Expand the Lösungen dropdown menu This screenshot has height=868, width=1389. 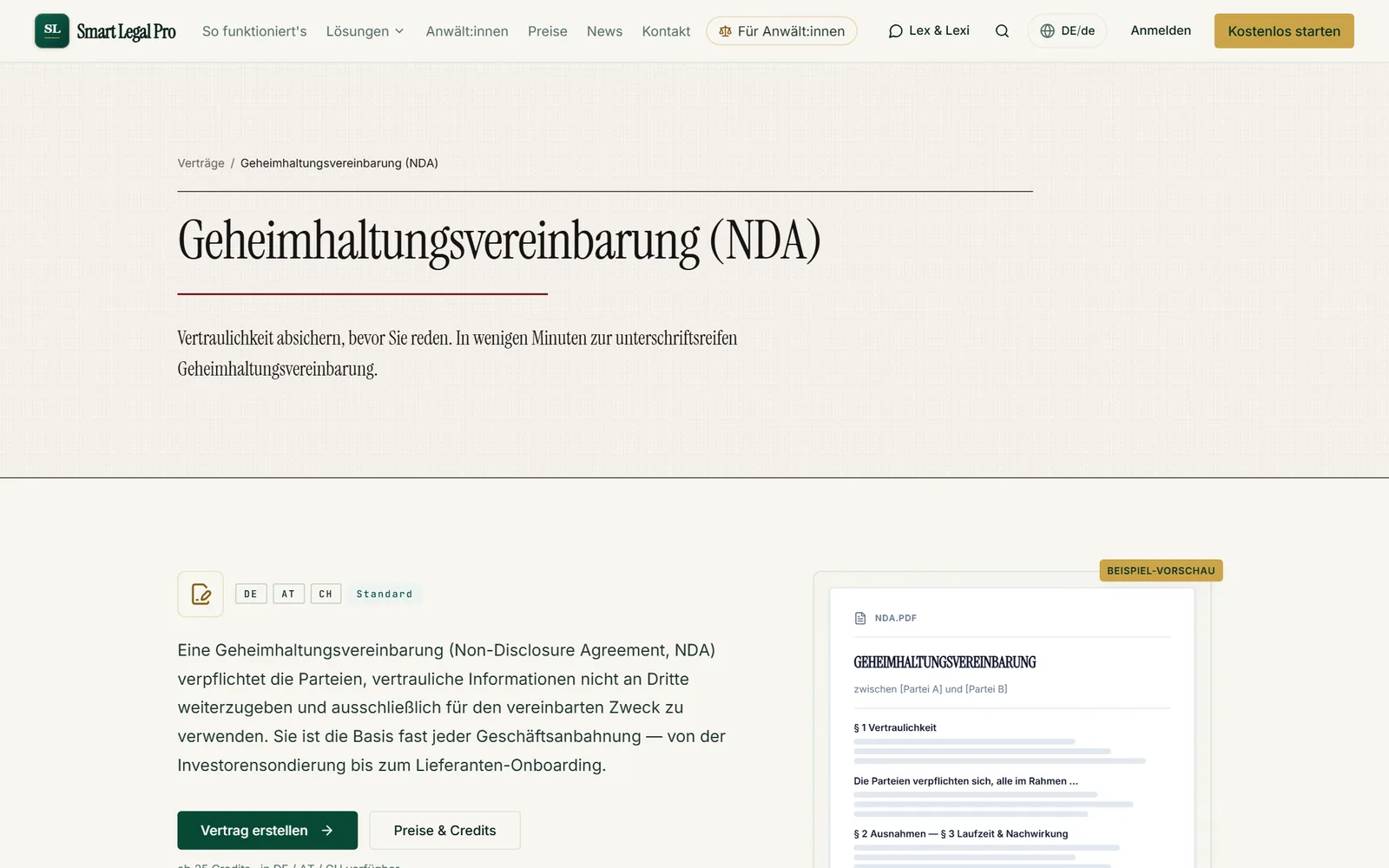(365, 31)
